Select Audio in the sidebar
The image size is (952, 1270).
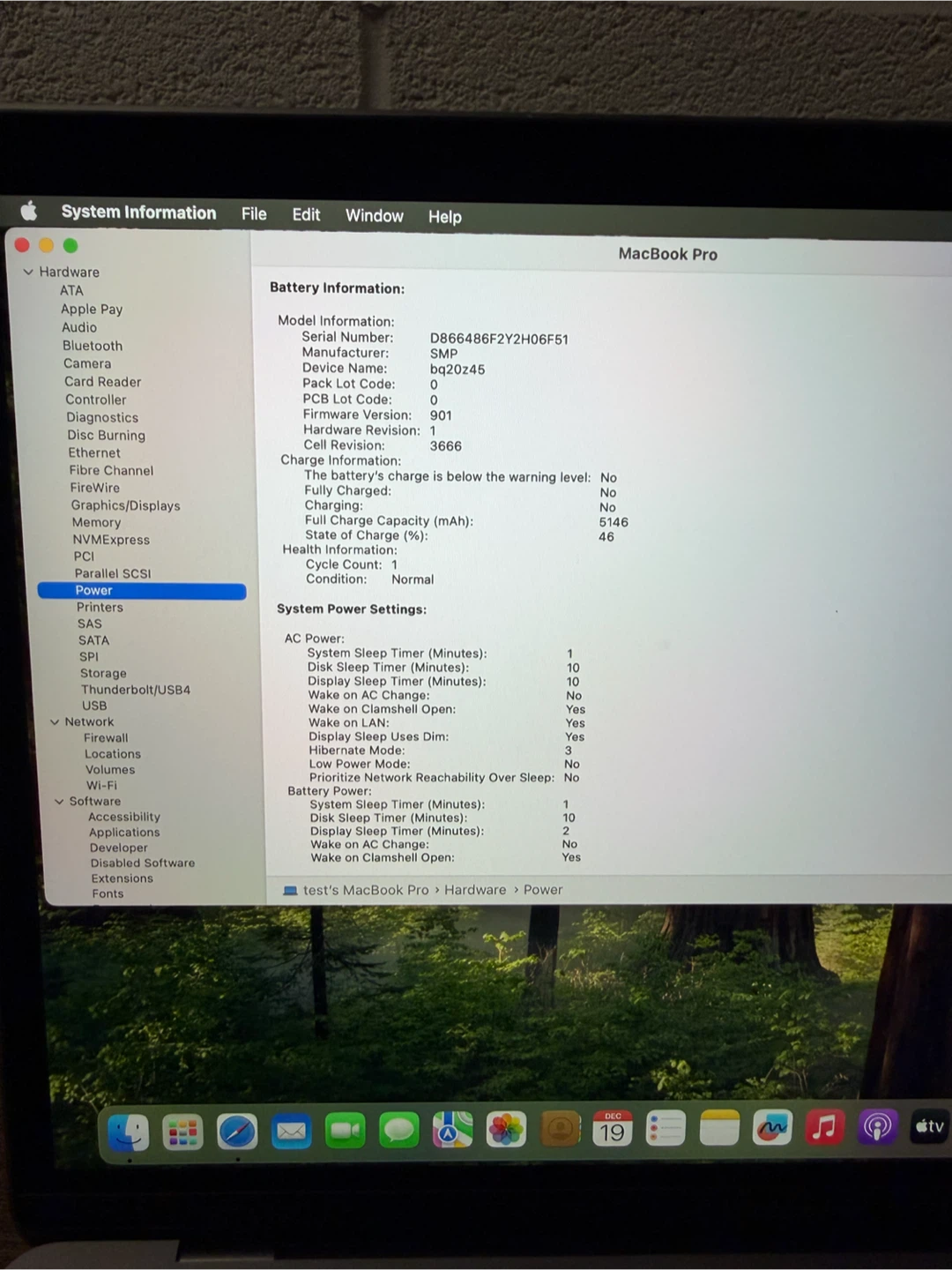coord(79,327)
